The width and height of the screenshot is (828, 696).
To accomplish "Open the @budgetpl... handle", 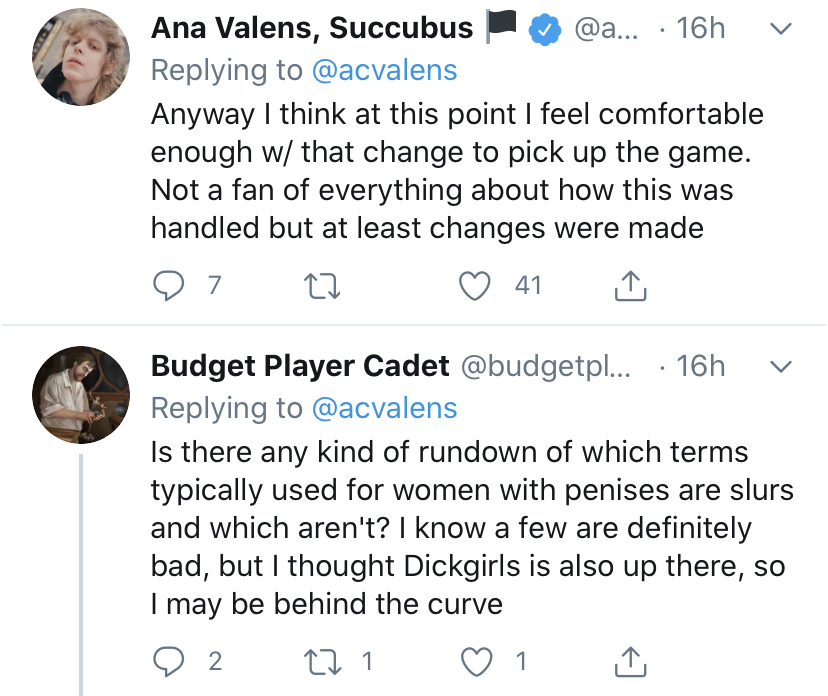I will coord(545,366).
